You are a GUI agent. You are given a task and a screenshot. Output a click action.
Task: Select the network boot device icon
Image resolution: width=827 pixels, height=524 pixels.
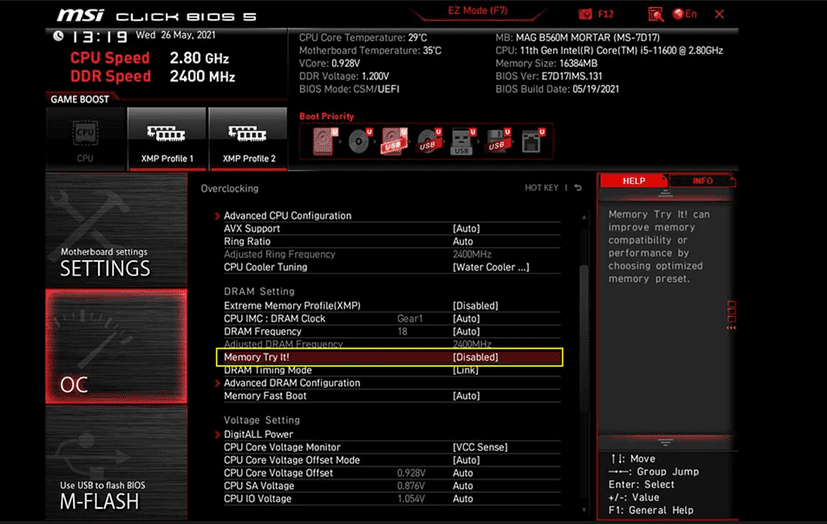[532, 141]
